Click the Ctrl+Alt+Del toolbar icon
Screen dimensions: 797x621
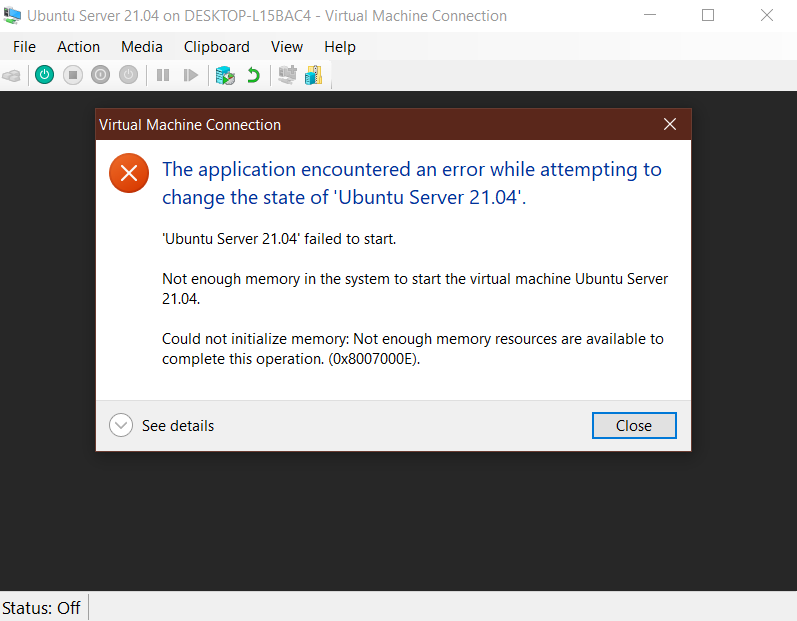click(12, 75)
